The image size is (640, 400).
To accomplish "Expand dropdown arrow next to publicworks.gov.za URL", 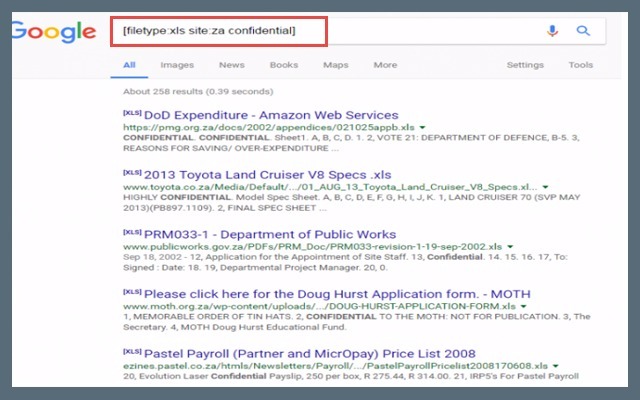I will point(510,247).
